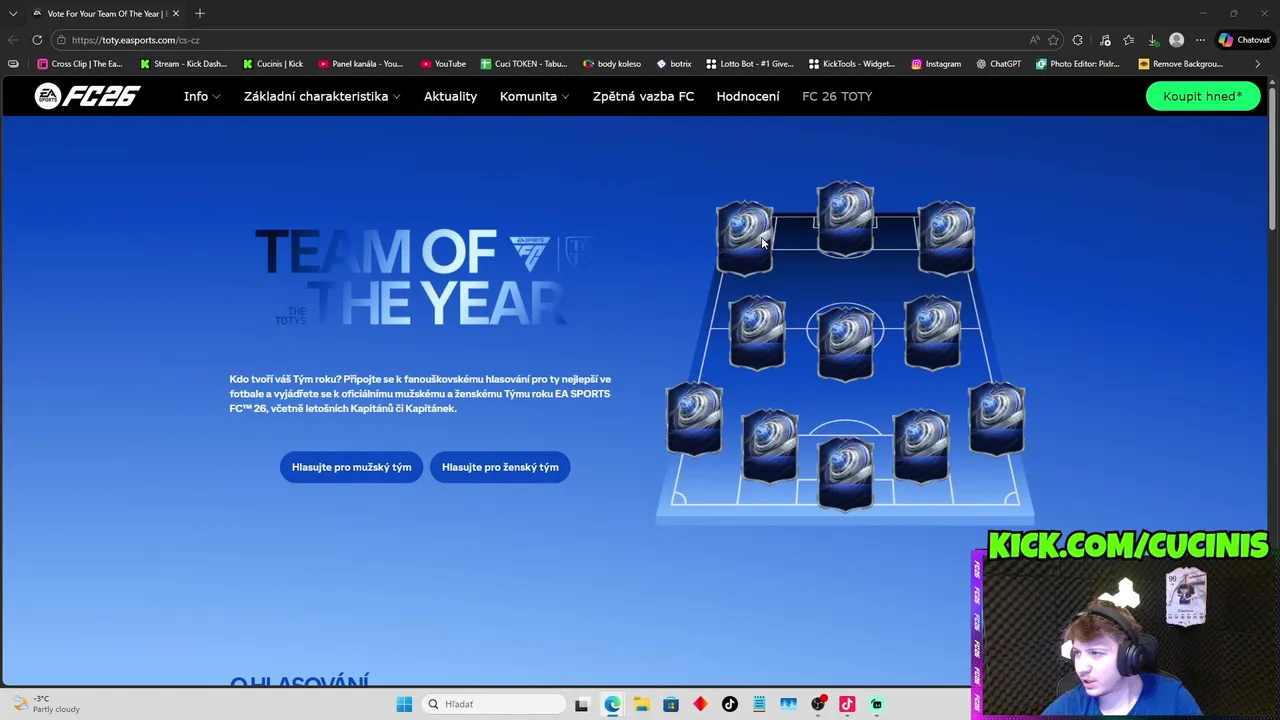
Task: Open the Windows Start menu
Action: pos(404,704)
